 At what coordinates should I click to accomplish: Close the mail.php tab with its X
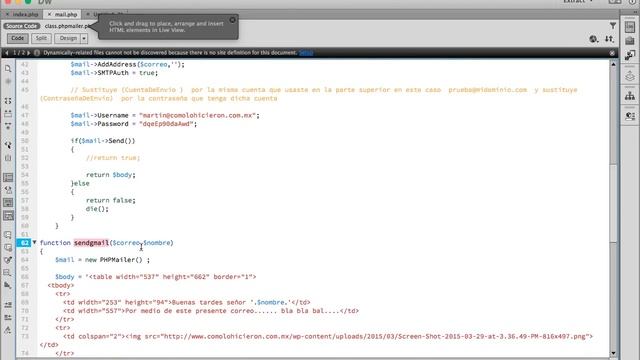point(49,14)
